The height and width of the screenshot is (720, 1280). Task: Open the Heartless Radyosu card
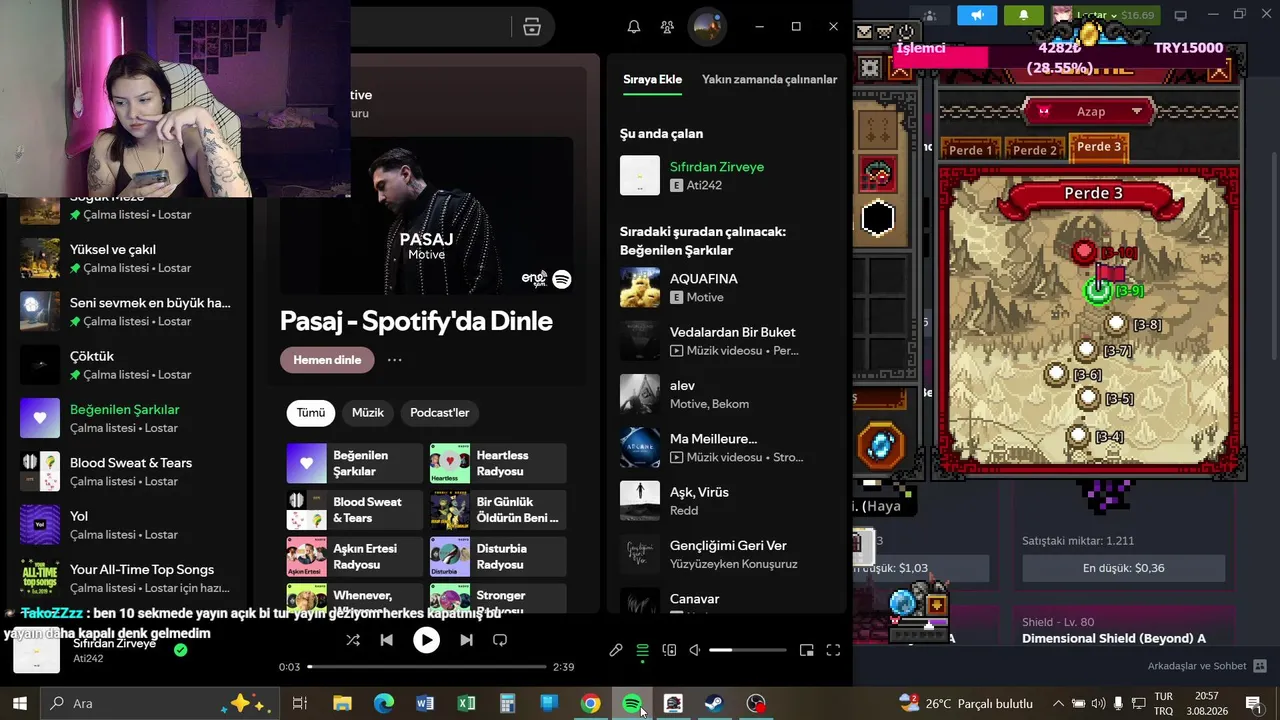[498, 463]
